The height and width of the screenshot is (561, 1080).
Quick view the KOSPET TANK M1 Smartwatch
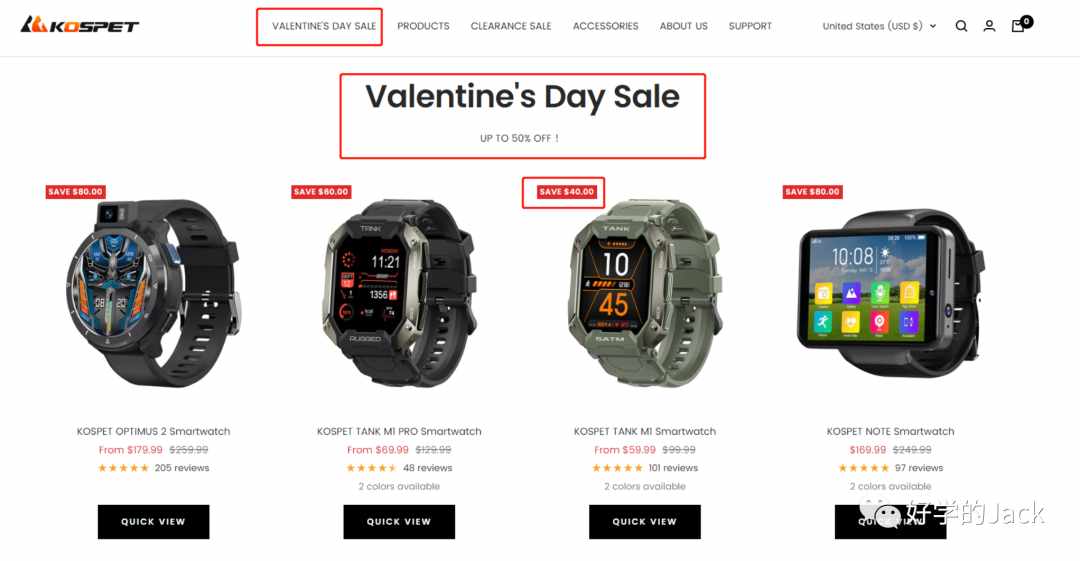[645, 522]
